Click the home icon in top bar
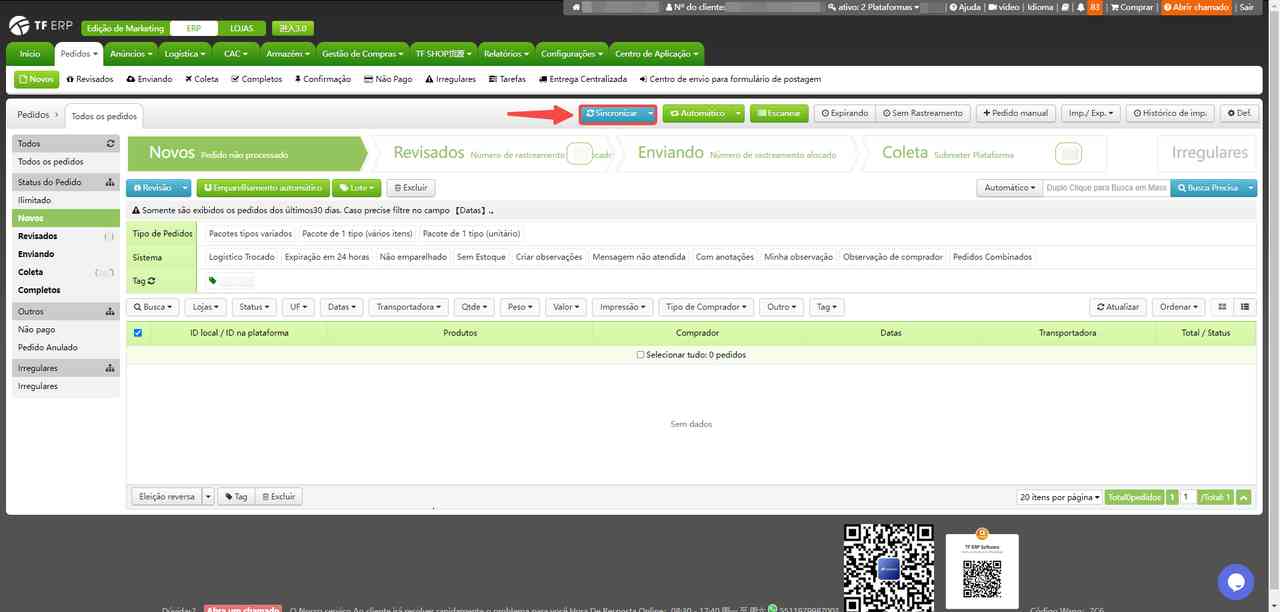Screen dimensions: 1280x612 [x=576, y=7]
